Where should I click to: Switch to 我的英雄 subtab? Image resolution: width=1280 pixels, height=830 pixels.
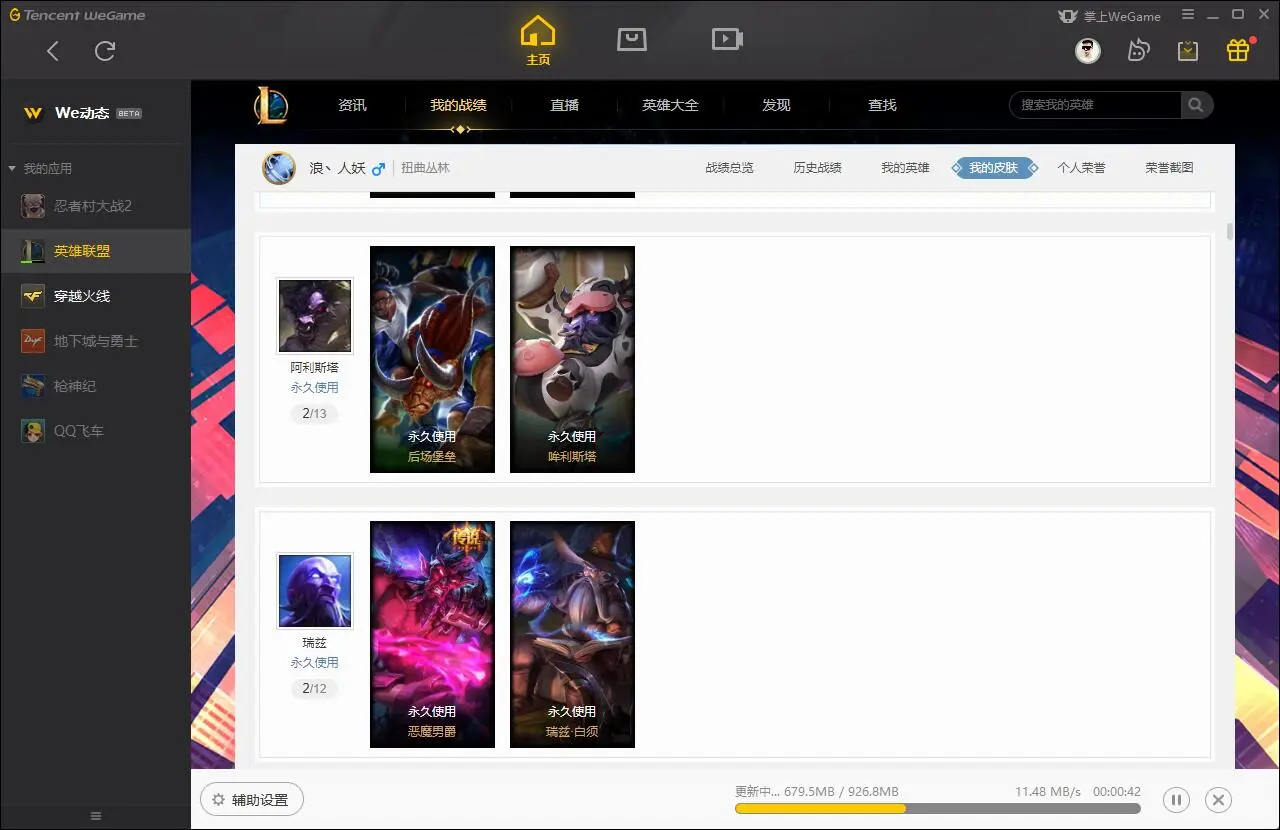pos(906,168)
